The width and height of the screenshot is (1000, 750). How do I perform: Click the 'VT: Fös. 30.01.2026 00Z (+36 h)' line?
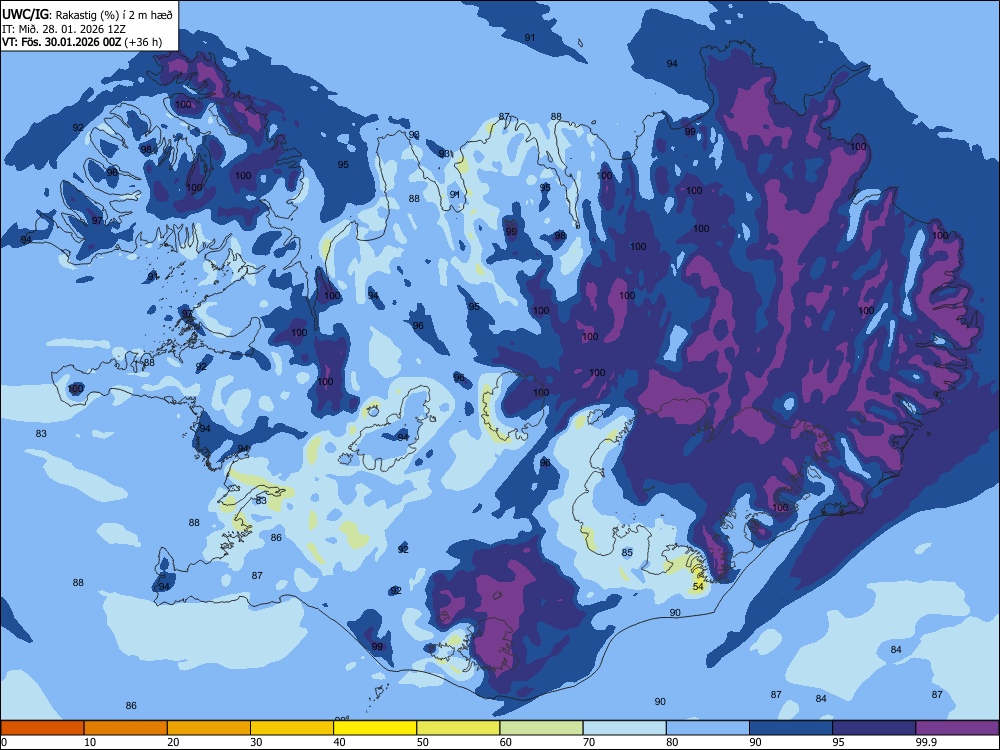tap(82, 42)
